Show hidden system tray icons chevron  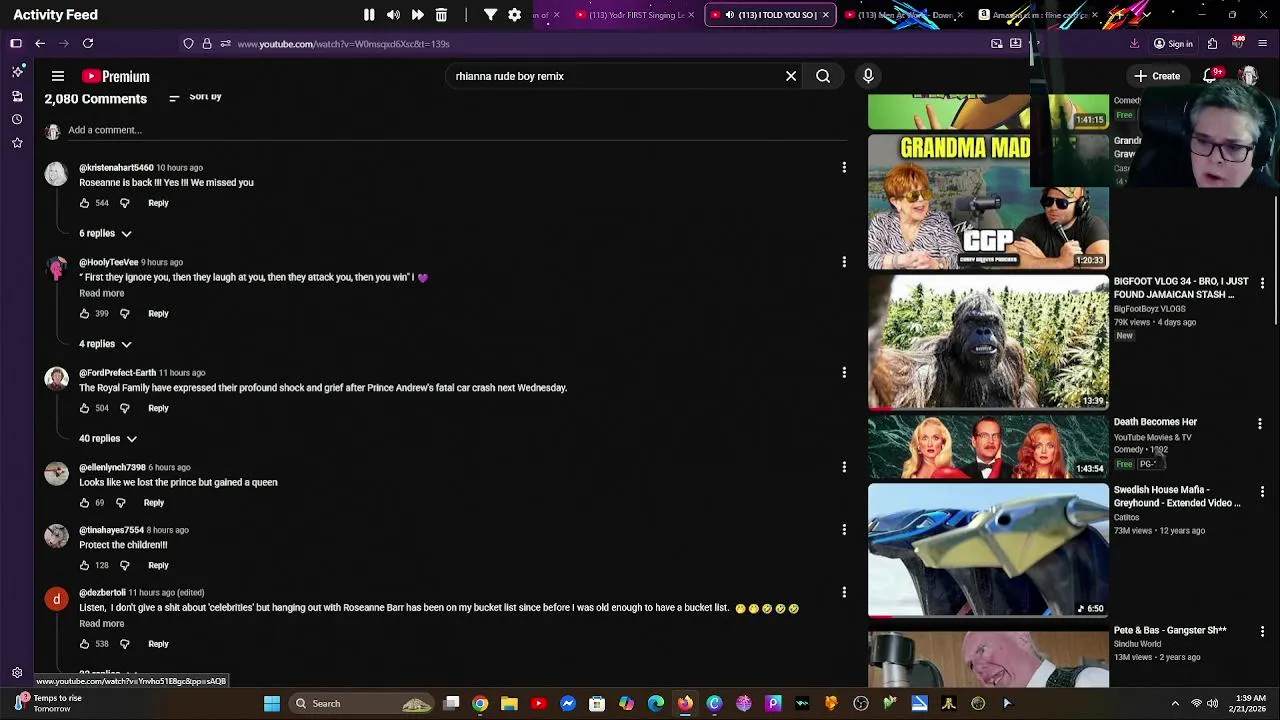(x=1175, y=704)
